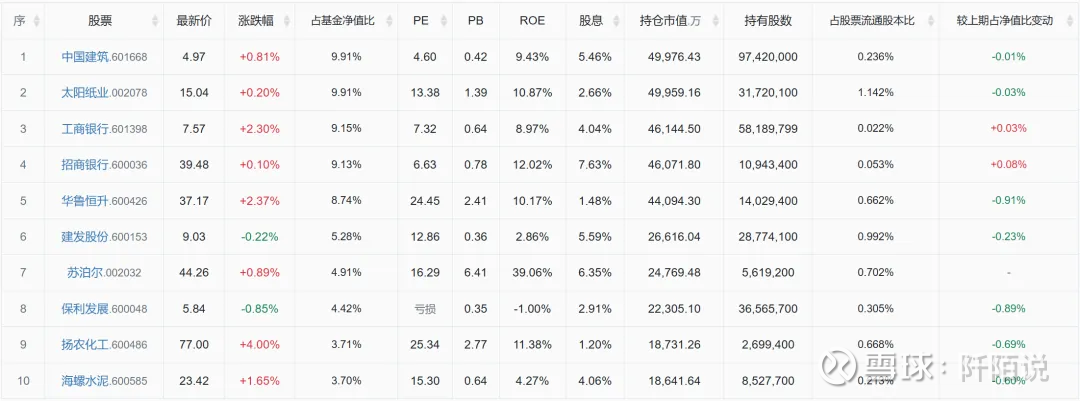View 建发股份 stock page
This screenshot has width=1080, height=401.
click(x=85, y=237)
